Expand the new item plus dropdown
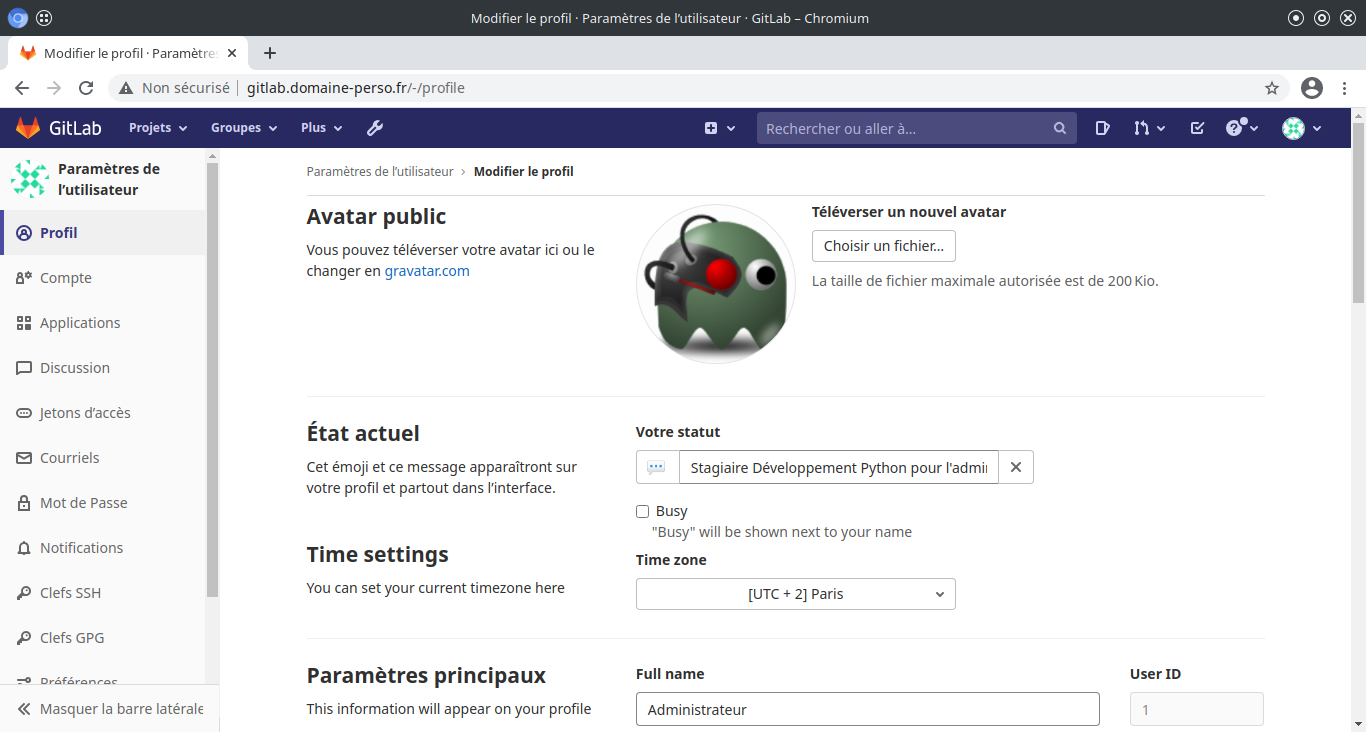Screen dimensions: 1366x732 pos(720,128)
